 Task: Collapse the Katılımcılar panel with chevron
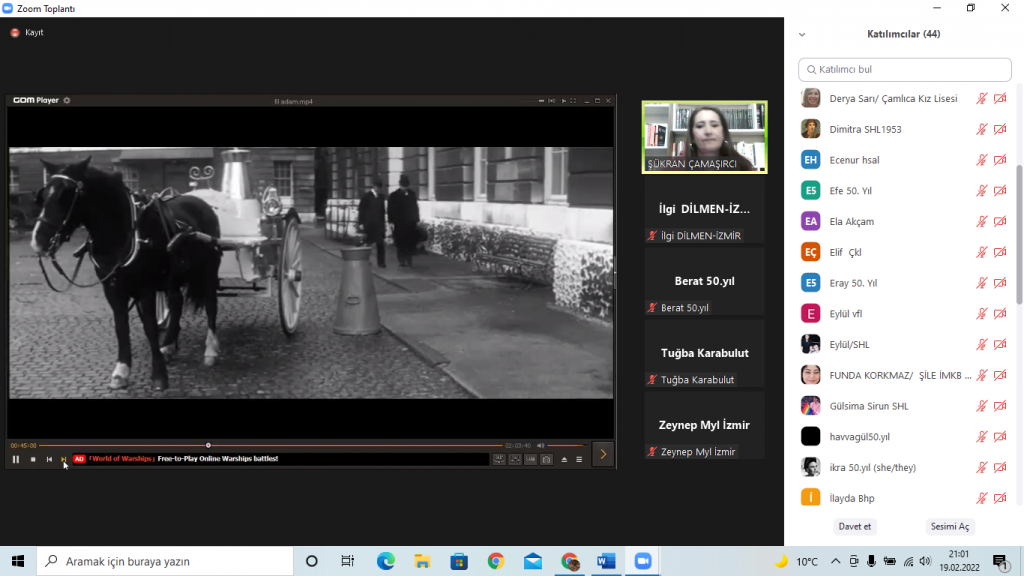coord(802,34)
